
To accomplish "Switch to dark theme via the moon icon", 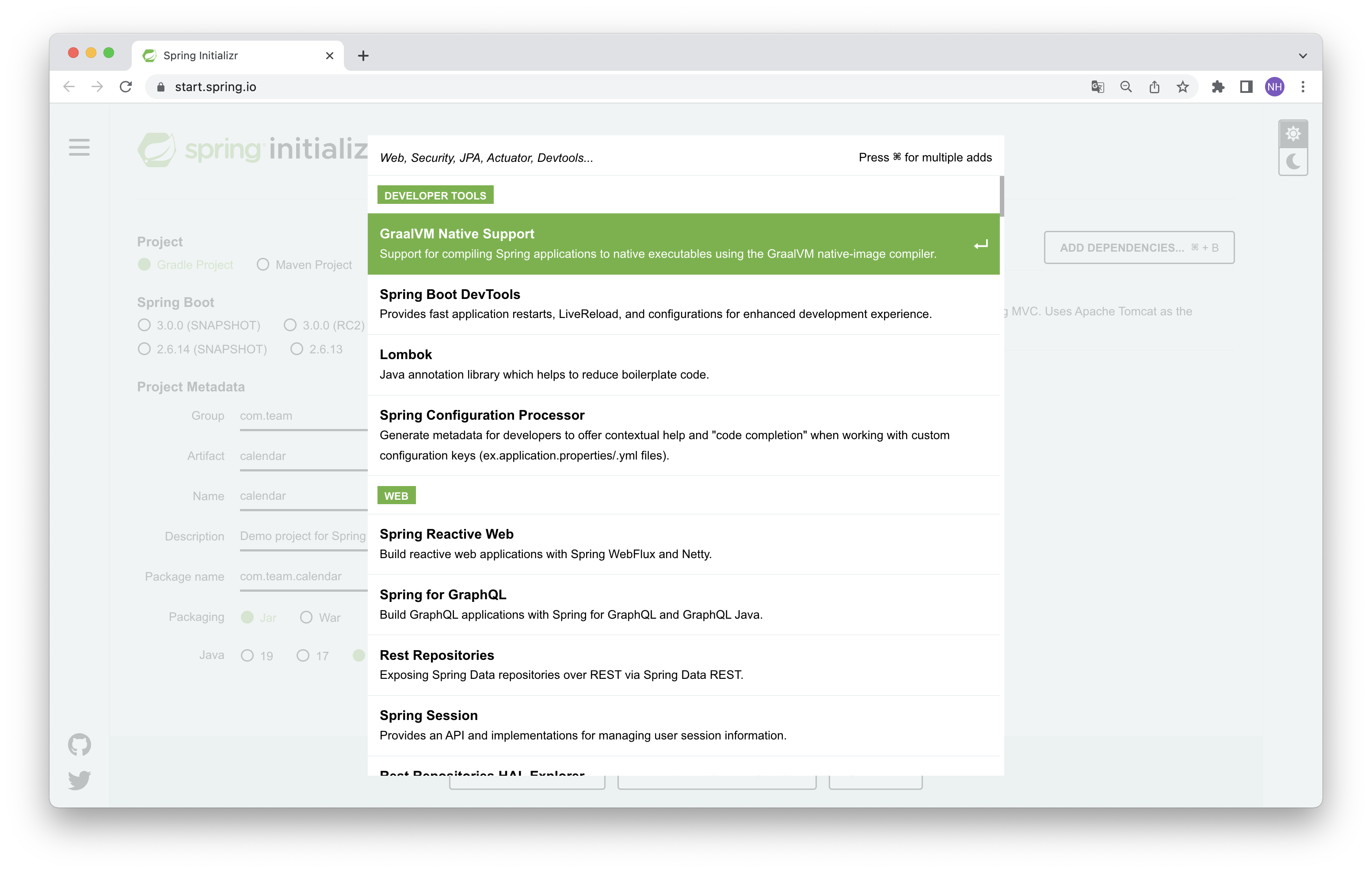I will coord(1293,162).
